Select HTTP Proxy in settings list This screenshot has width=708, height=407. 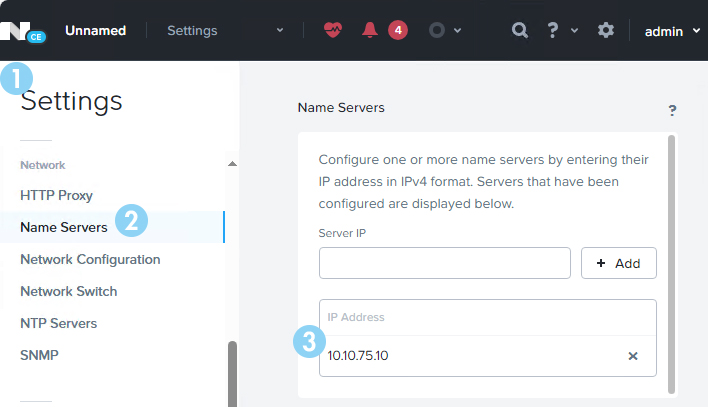click(x=56, y=195)
